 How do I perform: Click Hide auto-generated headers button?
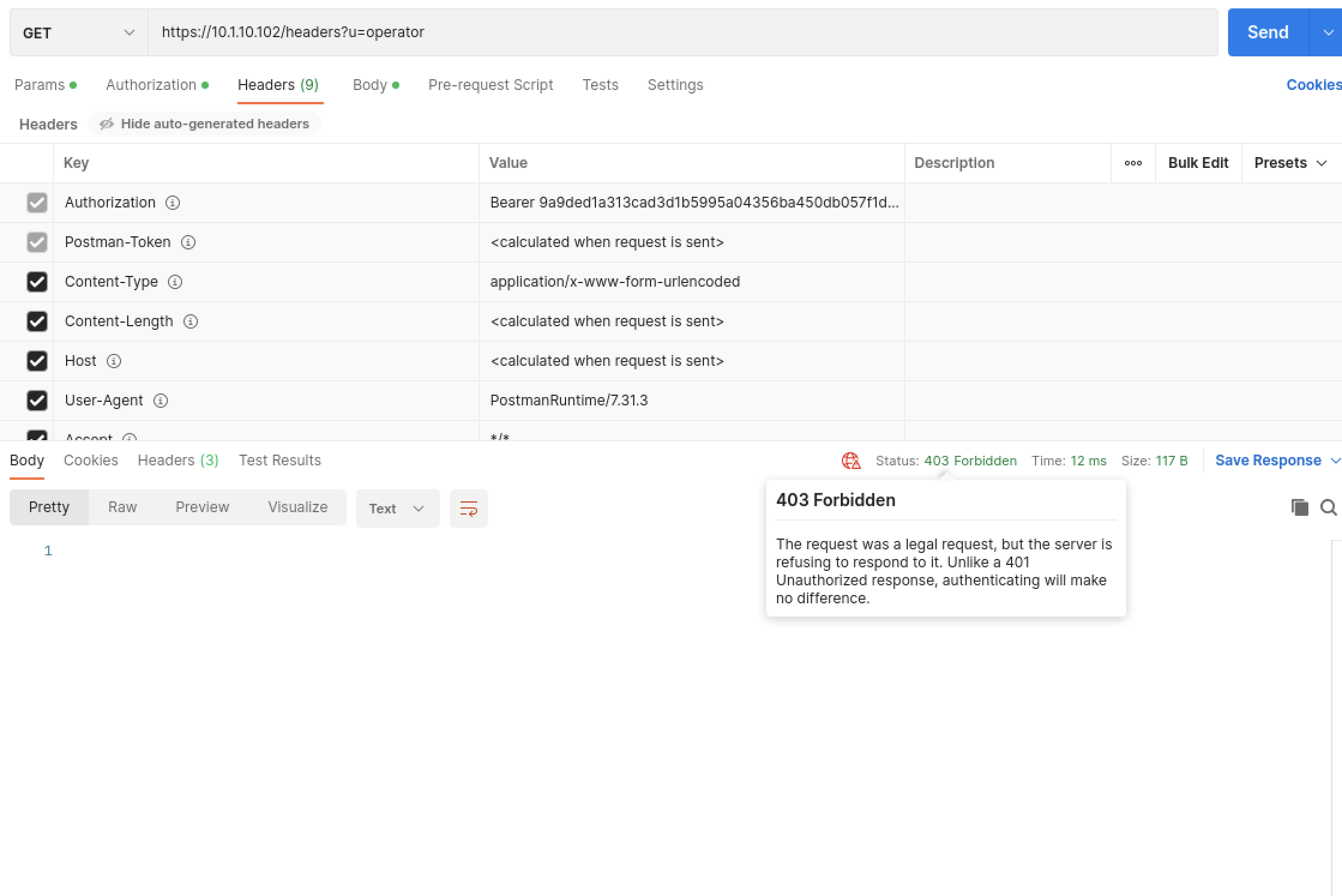coord(205,124)
